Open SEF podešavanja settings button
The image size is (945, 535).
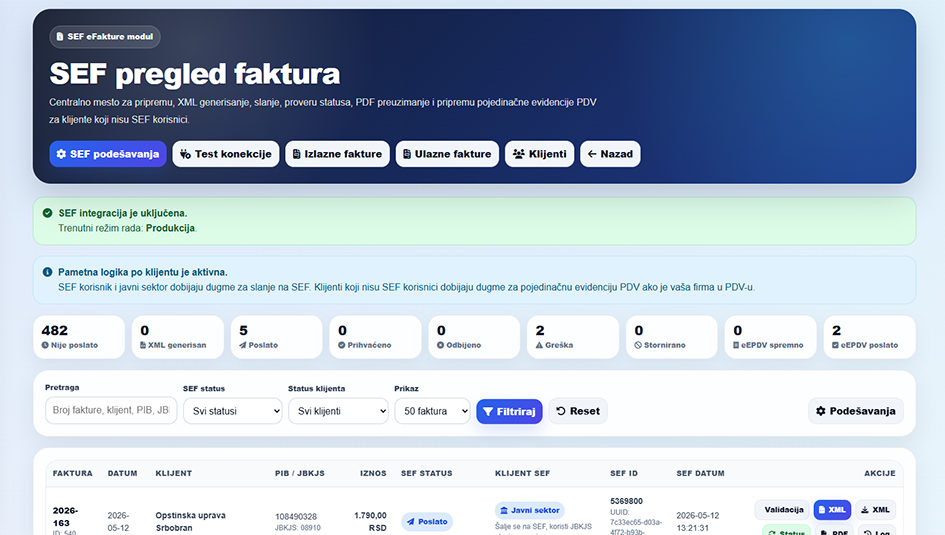(108, 154)
